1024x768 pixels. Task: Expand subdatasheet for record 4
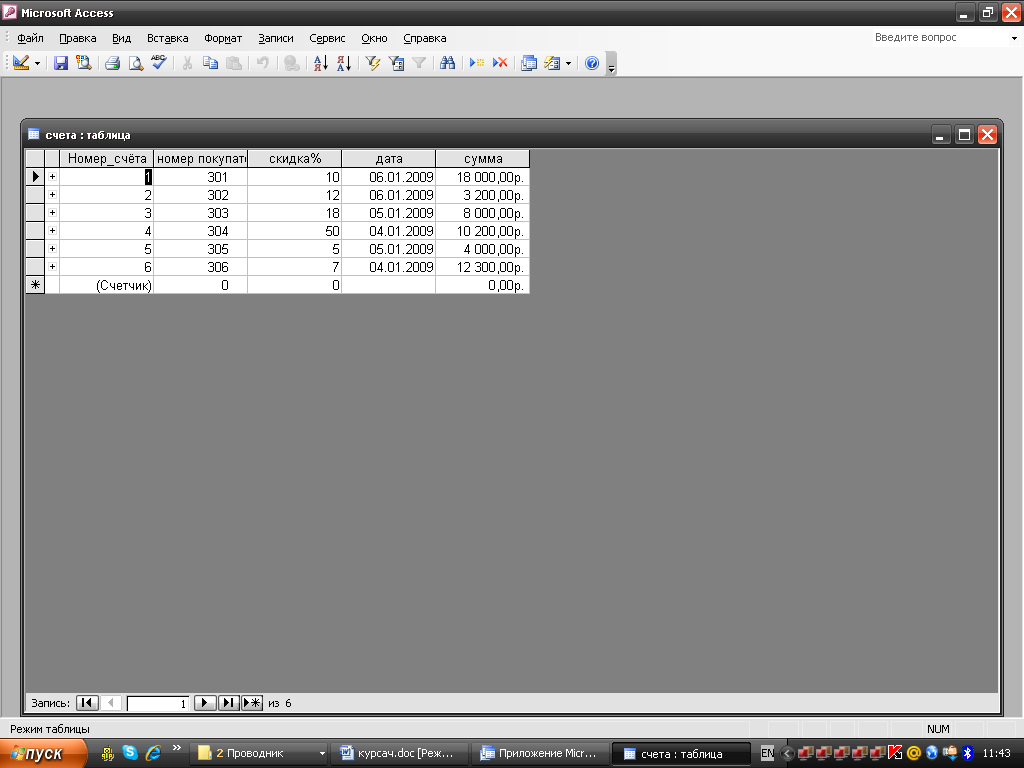pos(52,231)
